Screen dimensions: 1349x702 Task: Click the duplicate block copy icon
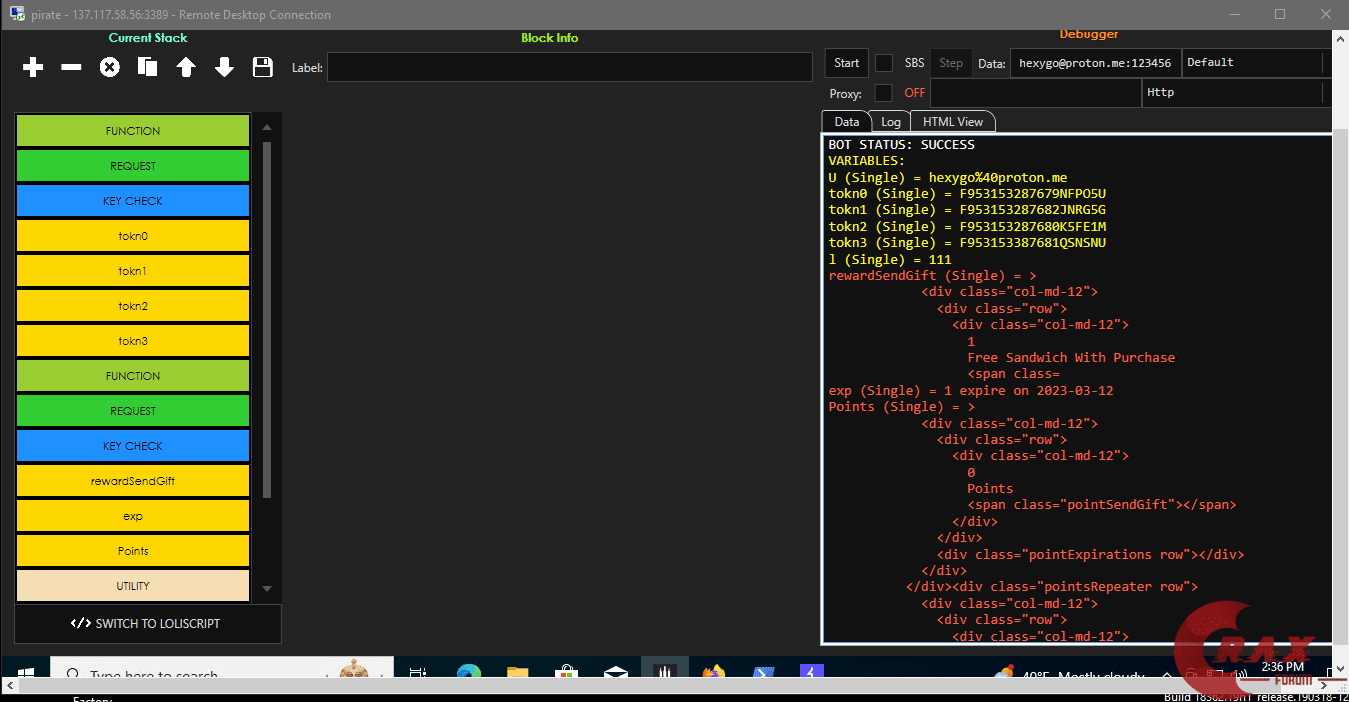coord(147,67)
